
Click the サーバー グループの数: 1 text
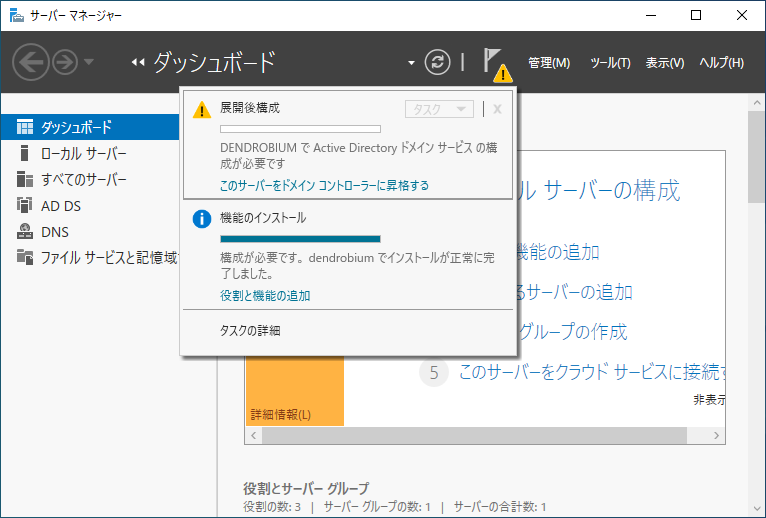(x=377, y=507)
